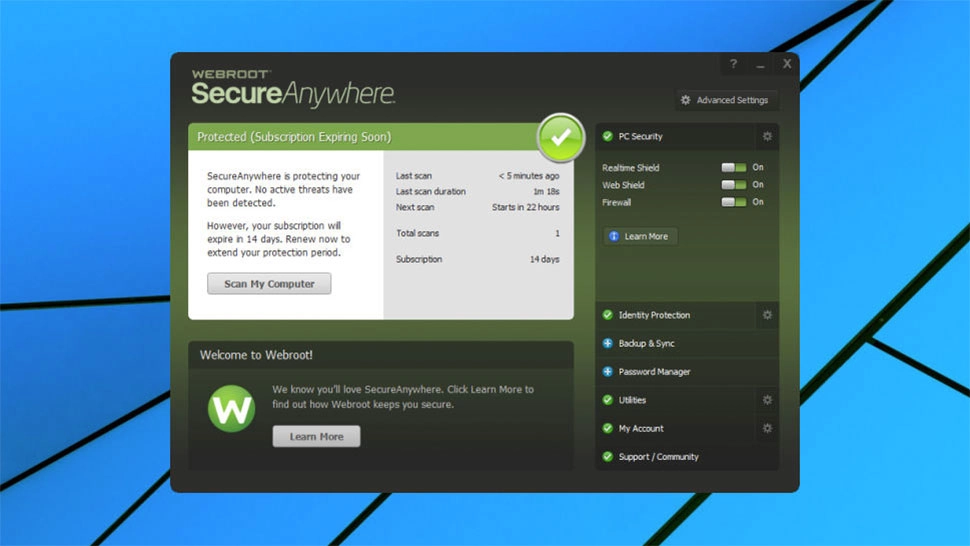Click the help question mark icon
Image resolution: width=970 pixels, height=546 pixels.
coord(733,64)
